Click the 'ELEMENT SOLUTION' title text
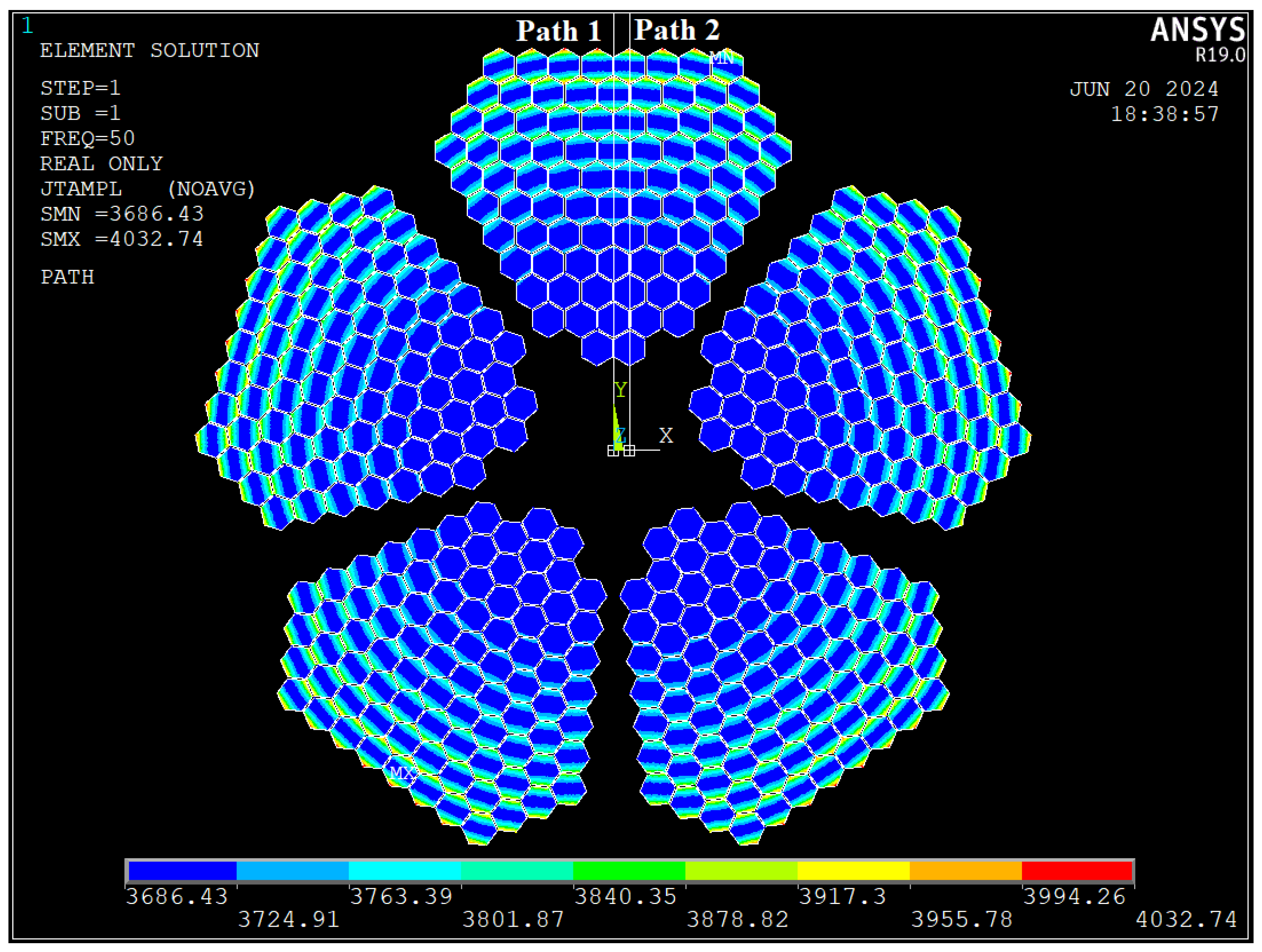This screenshot has width=1262, height=952. click(x=149, y=51)
